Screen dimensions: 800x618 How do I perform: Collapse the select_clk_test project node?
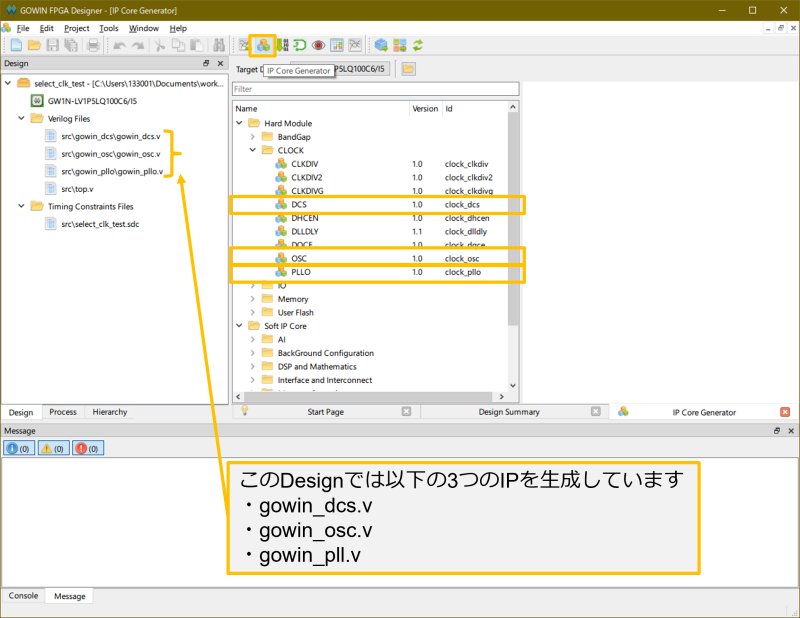pos(8,83)
